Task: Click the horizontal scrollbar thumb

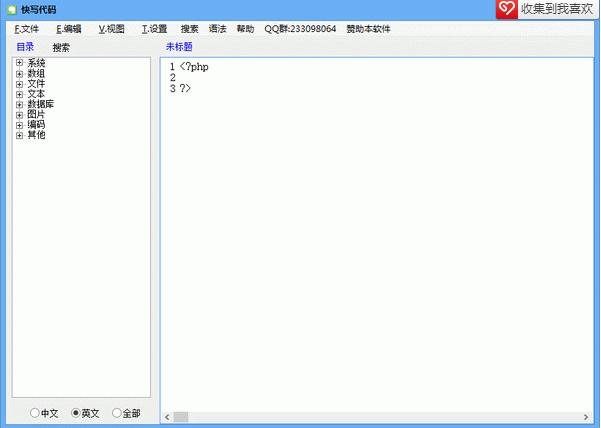Action: click(x=181, y=417)
